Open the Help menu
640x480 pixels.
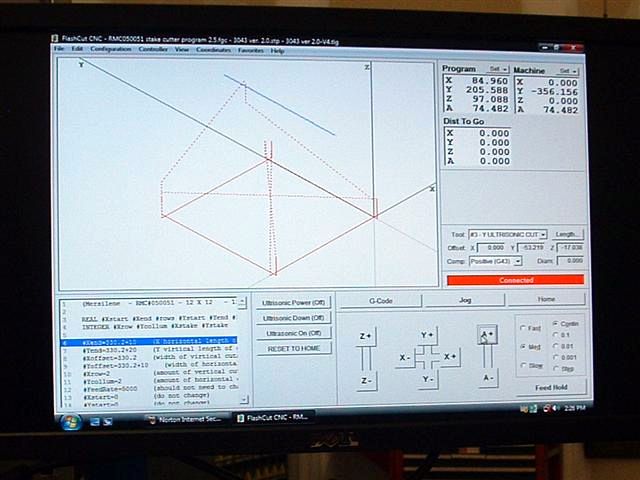point(277,51)
